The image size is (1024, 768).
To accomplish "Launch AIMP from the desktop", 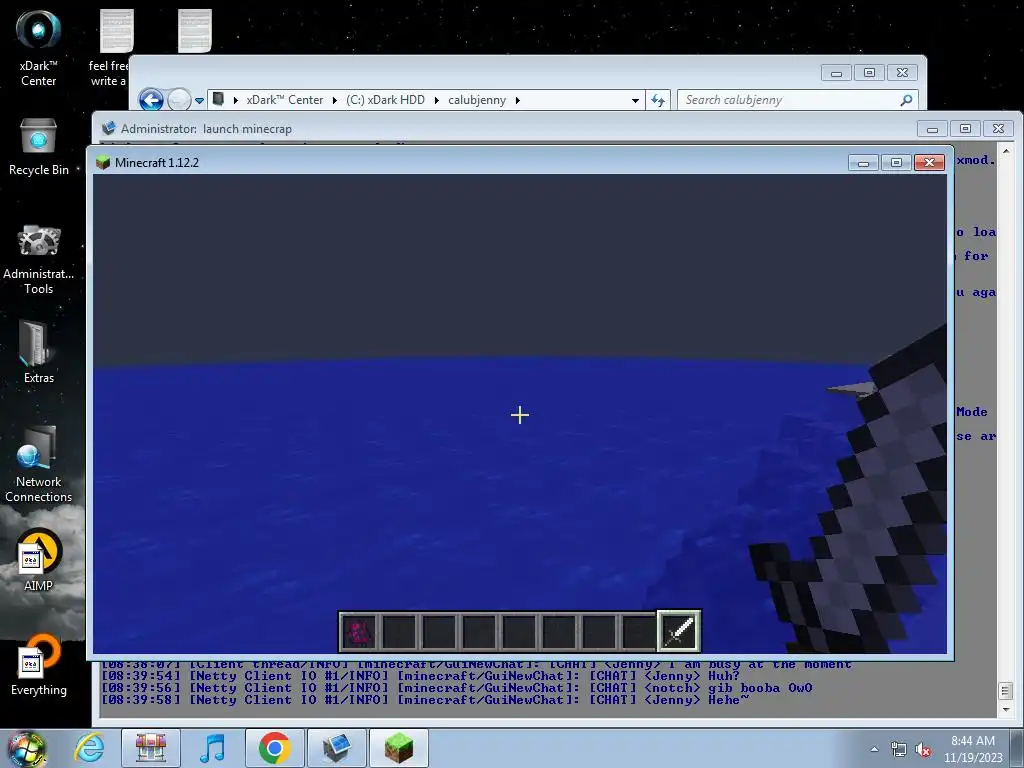I will (x=38, y=560).
